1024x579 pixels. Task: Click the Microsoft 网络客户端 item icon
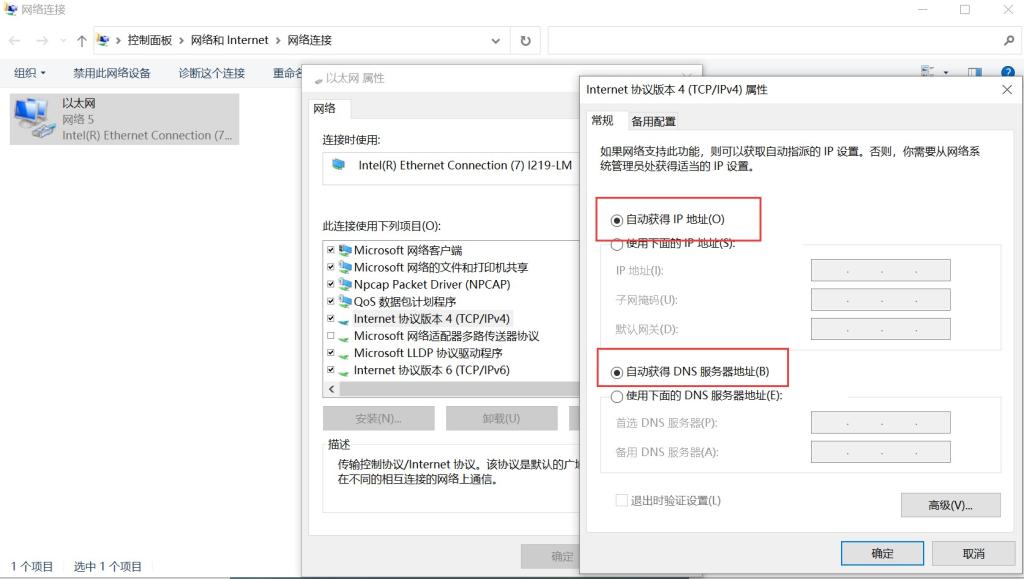click(345, 251)
